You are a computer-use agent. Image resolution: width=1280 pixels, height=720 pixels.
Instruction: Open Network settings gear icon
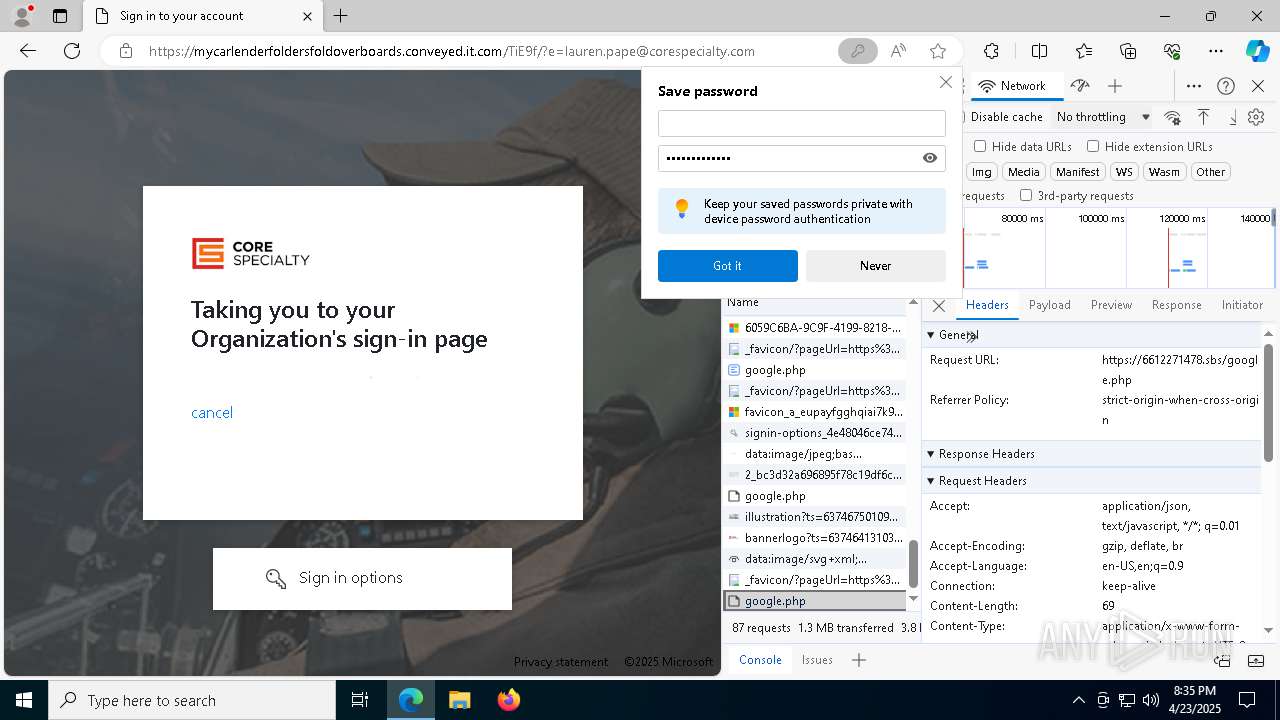pyautogui.click(x=1256, y=117)
